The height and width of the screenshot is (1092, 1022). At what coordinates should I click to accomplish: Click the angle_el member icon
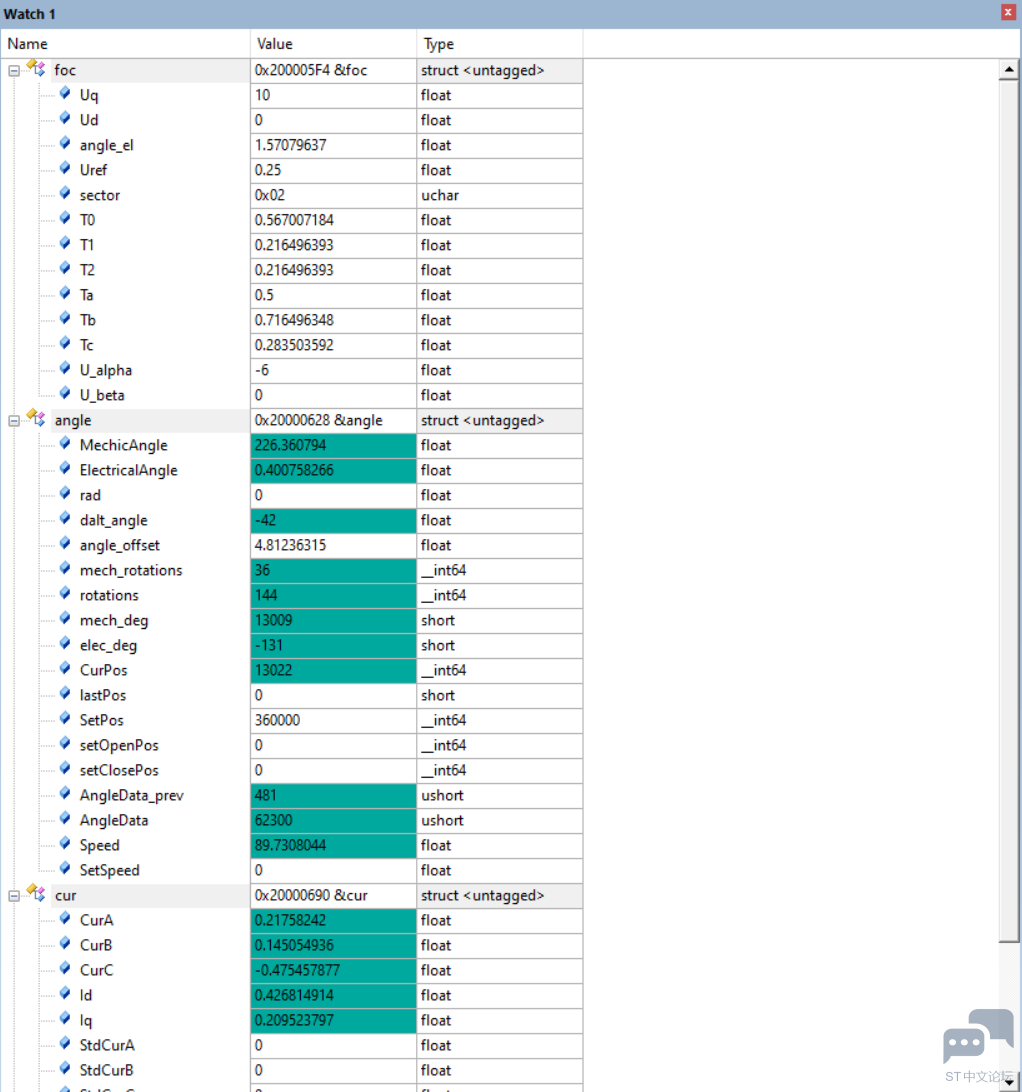65,143
